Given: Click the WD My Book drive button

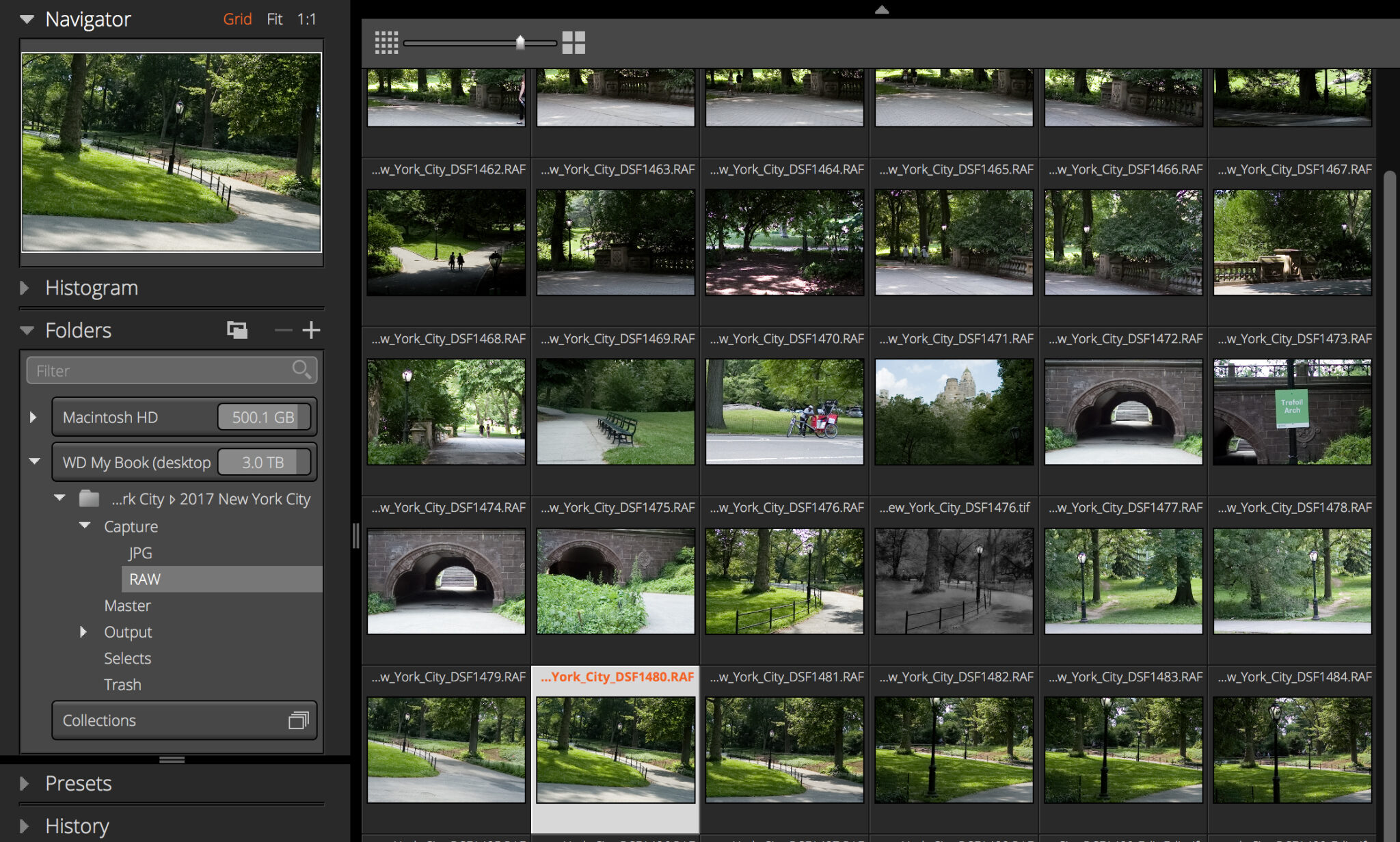Looking at the screenshot, I should (x=137, y=463).
